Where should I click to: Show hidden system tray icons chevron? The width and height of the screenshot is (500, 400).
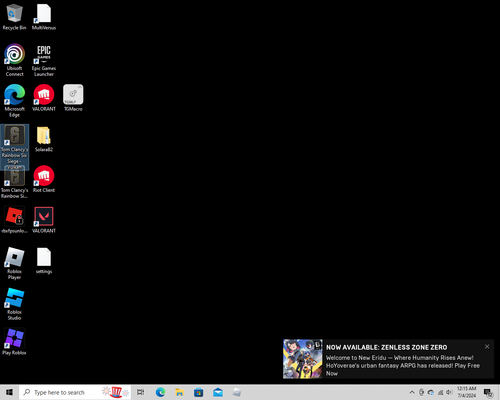click(412, 392)
